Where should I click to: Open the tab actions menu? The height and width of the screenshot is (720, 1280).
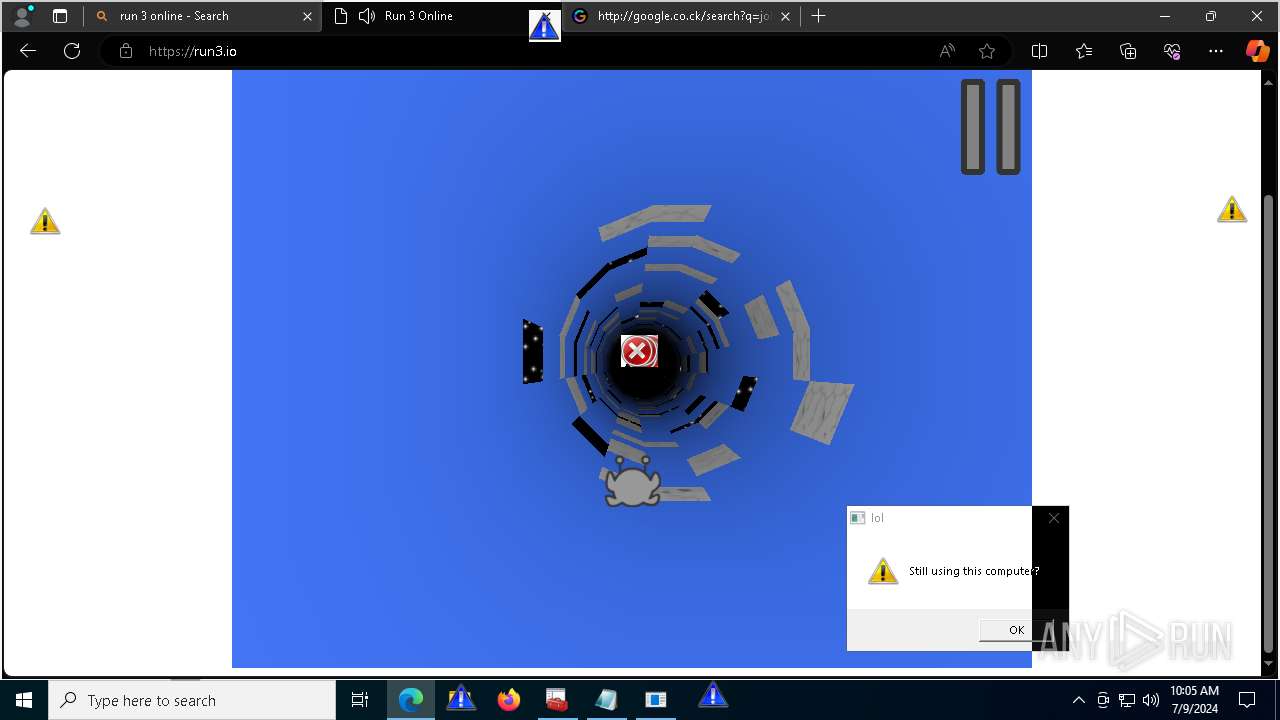click(x=60, y=16)
